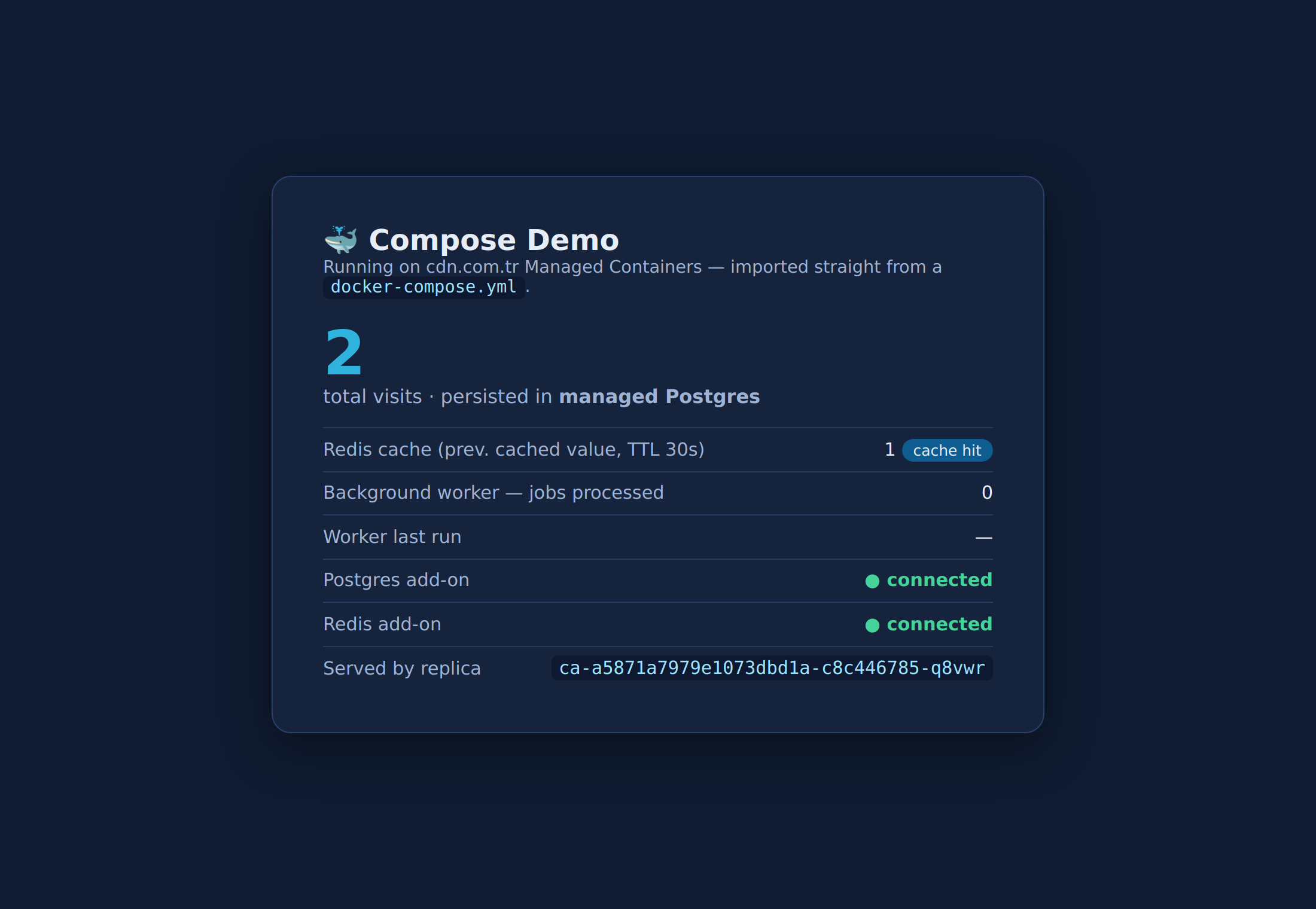Click the Served by replica label

402,669
